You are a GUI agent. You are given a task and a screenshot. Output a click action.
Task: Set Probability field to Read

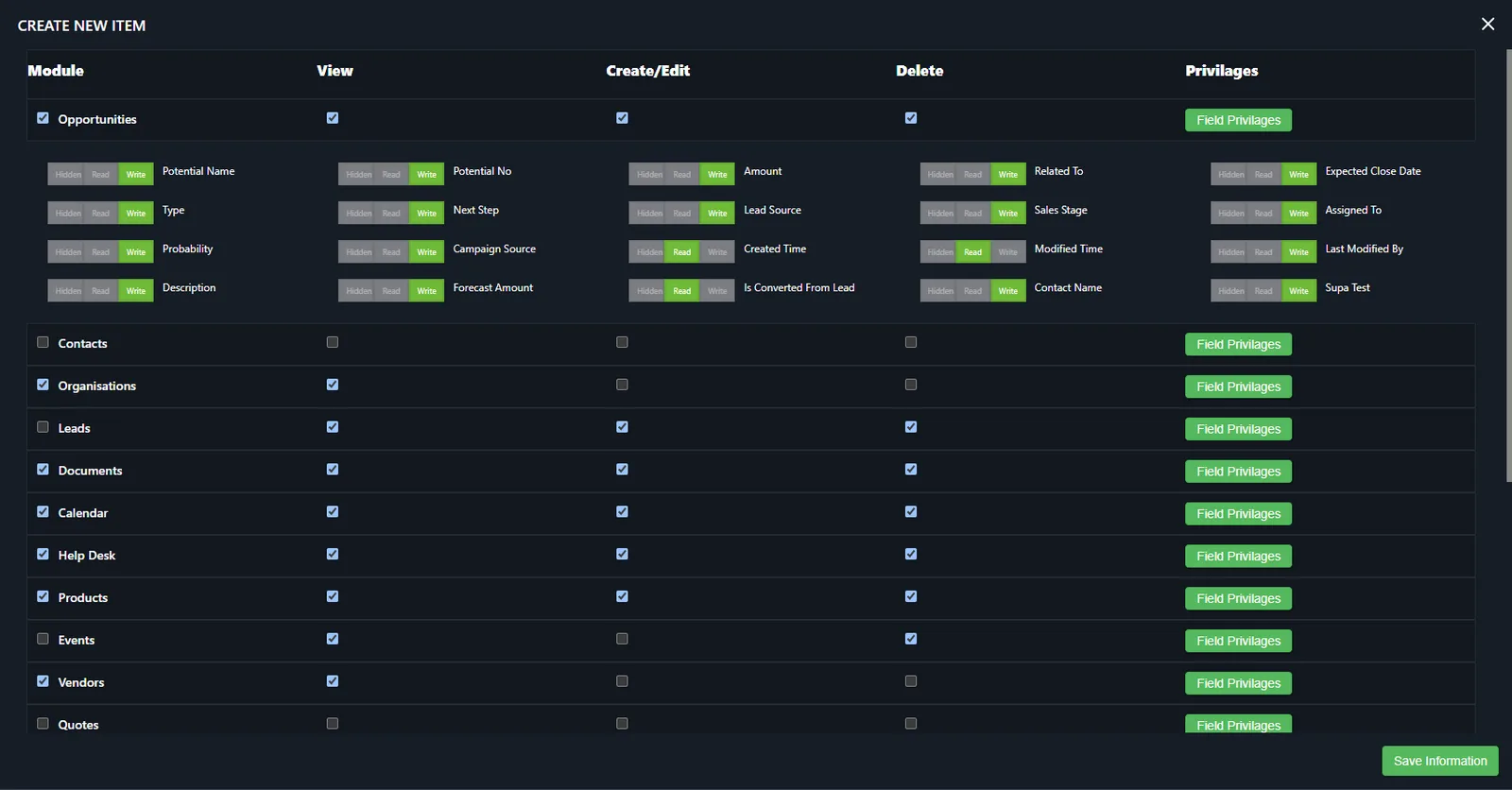pos(100,252)
